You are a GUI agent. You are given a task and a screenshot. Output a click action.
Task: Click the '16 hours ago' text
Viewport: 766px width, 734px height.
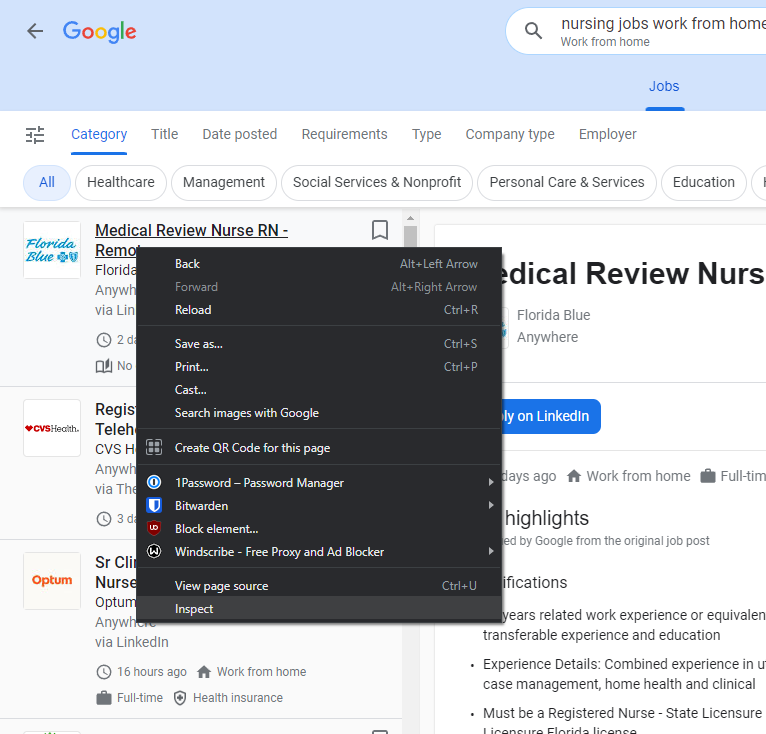[152, 672]
